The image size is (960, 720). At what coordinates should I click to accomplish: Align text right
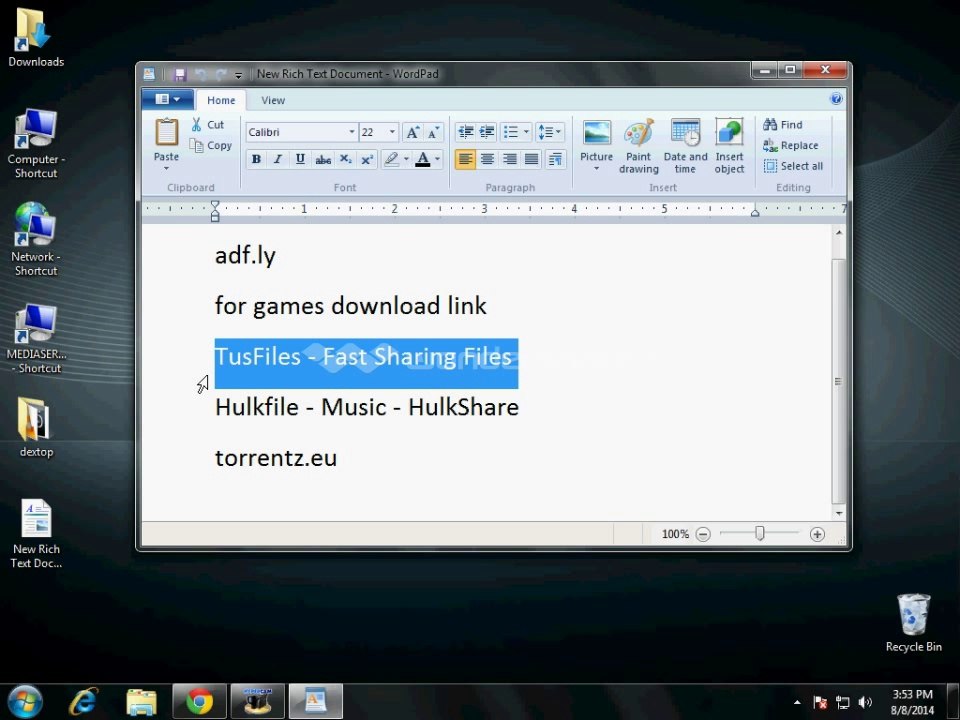[x=509, y=159]
